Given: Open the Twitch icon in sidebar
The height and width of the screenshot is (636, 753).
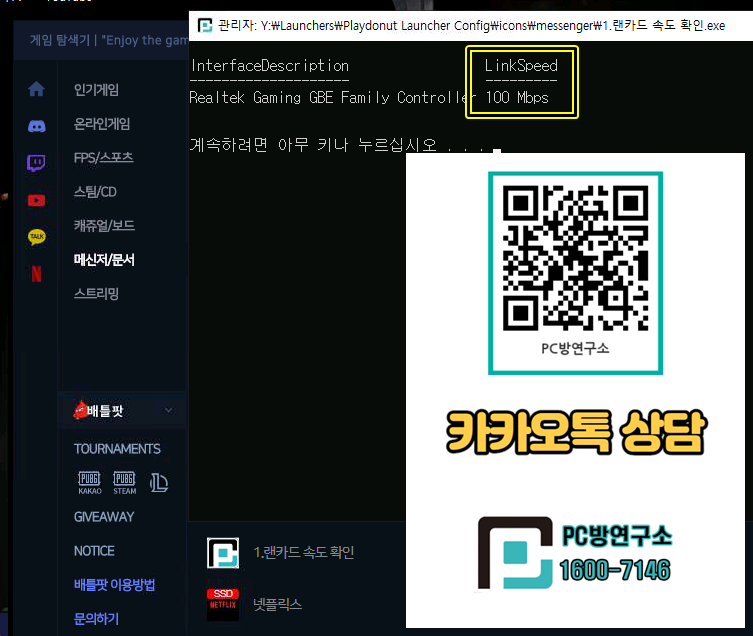Looking at the screenshot, I should click(x=36, y=163).
